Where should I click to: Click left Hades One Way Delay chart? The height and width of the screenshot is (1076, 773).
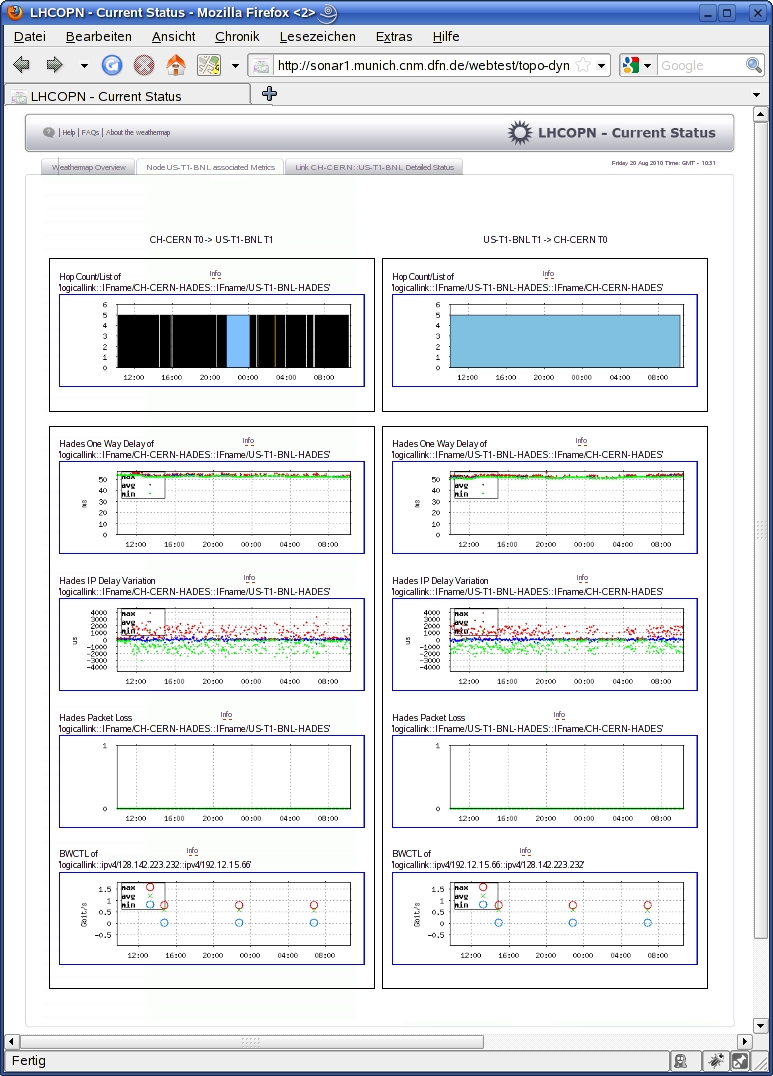tap(211, 507)
